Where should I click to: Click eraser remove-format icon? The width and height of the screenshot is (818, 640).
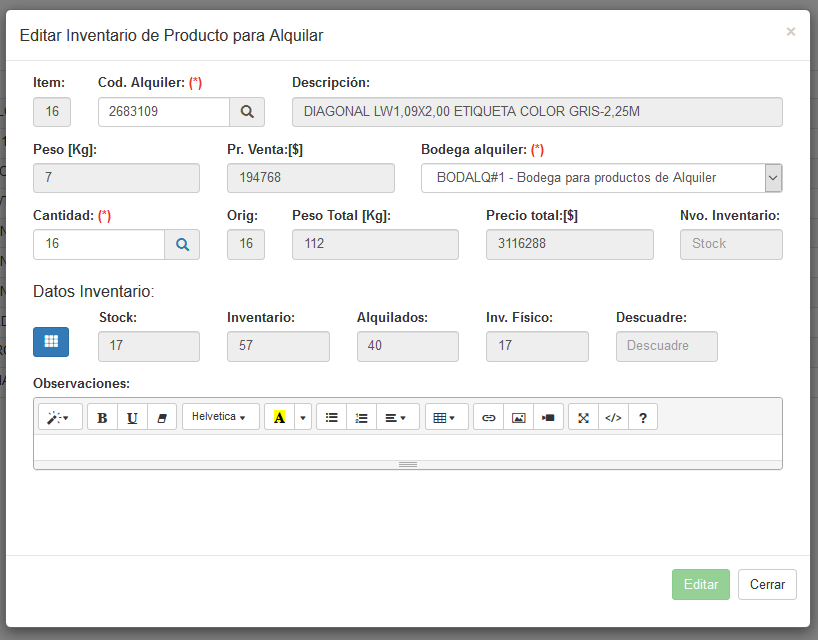click(x=162, y=417)
